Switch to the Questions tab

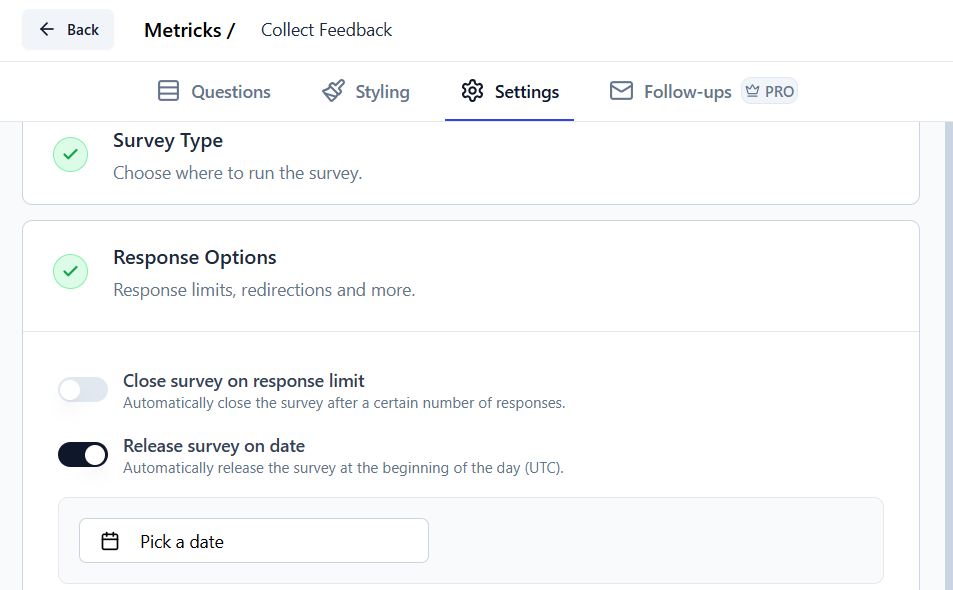(213, 91)
